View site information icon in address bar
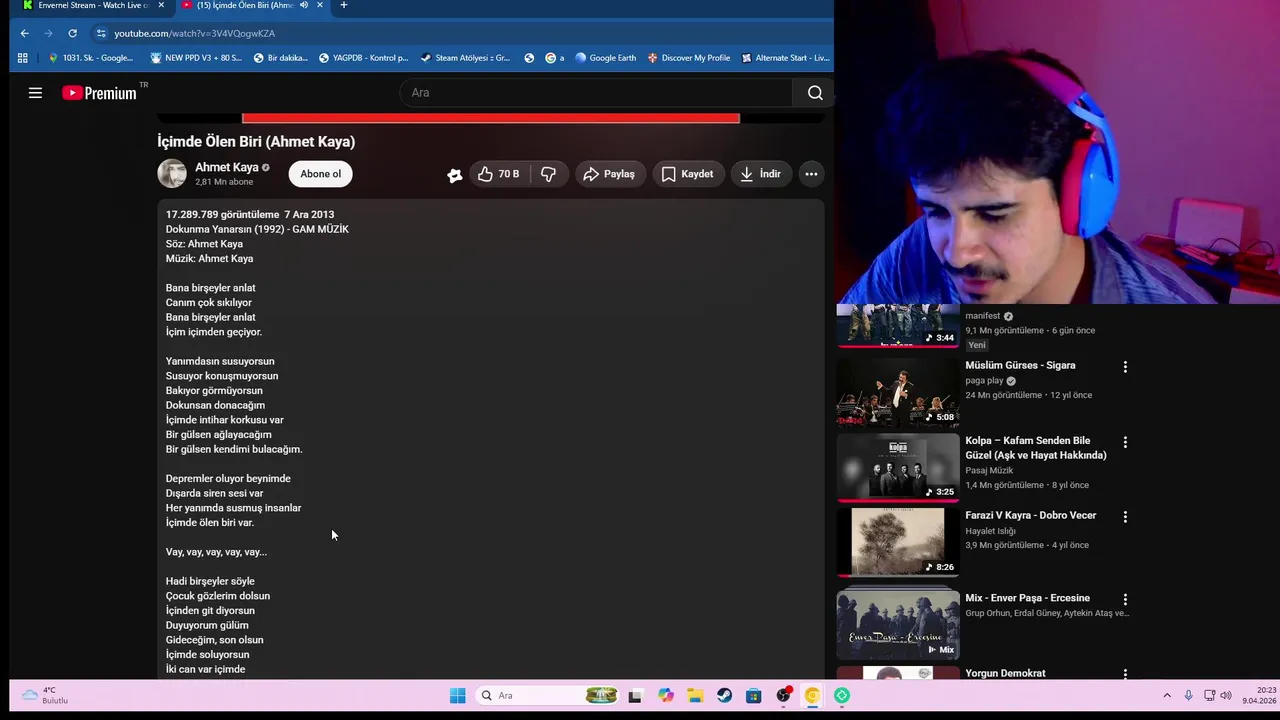This screenshot has height=720, width=1280. pyautogui.click(x=101, y=33)
